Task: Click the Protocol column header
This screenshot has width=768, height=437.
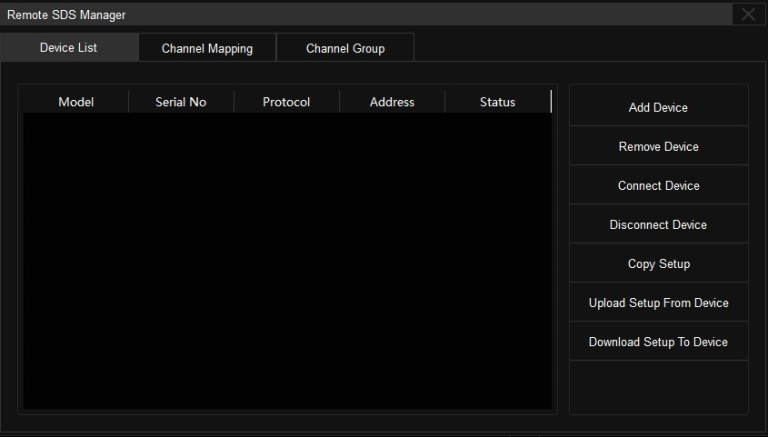Action: click(286, 102)
